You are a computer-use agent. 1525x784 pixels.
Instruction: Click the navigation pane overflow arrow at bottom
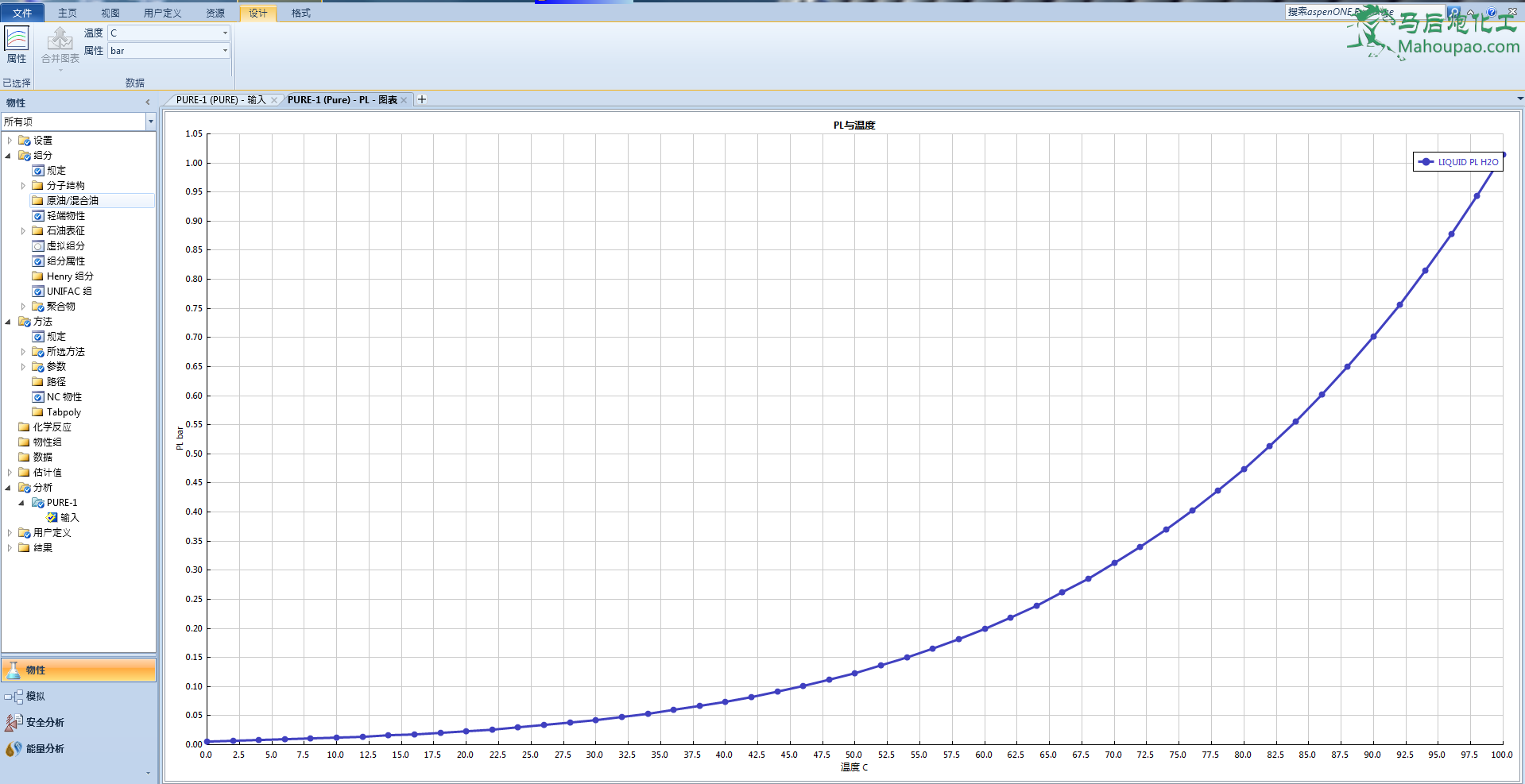tap(148, 773)
